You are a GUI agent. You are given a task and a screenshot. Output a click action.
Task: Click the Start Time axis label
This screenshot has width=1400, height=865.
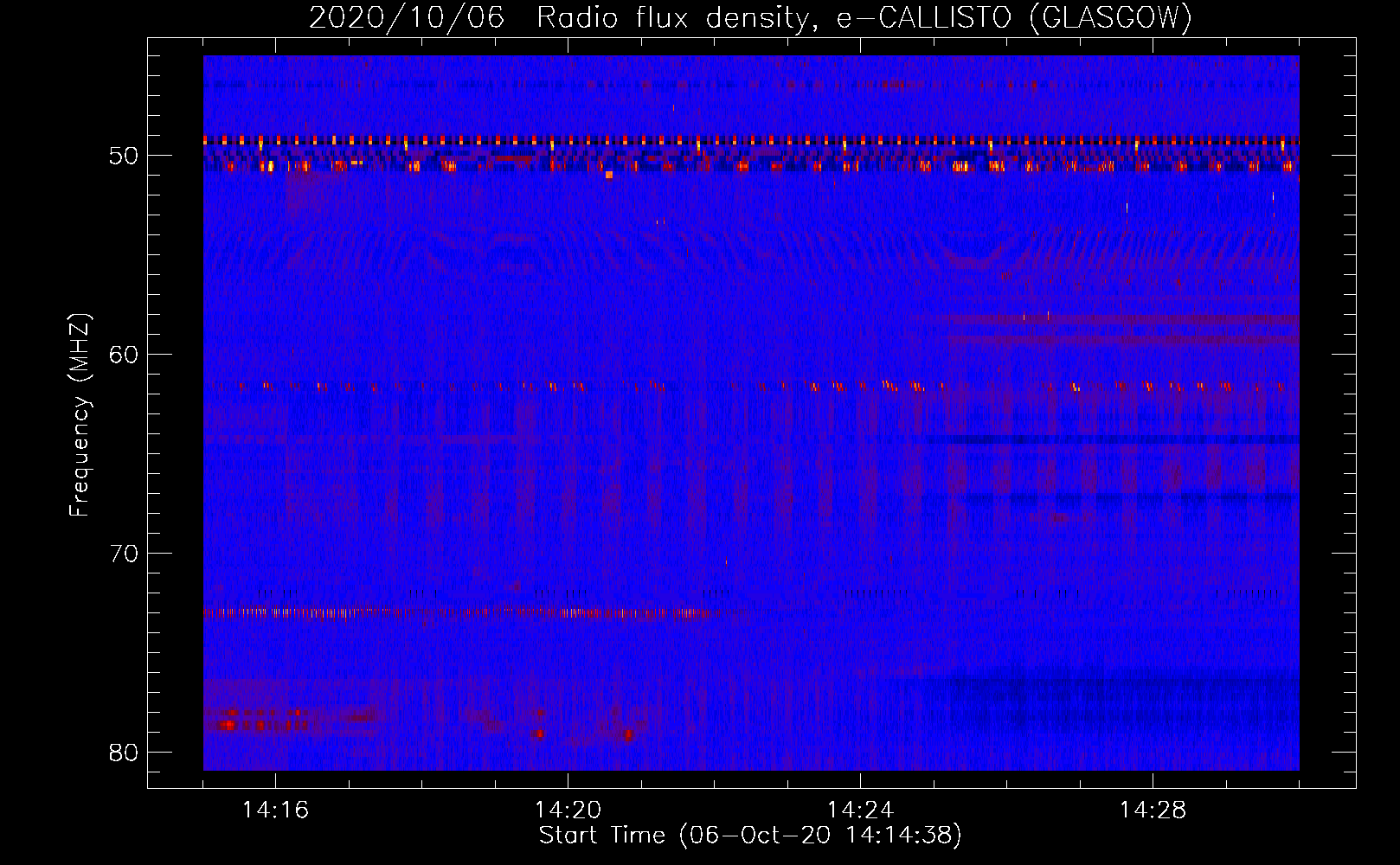750,836
